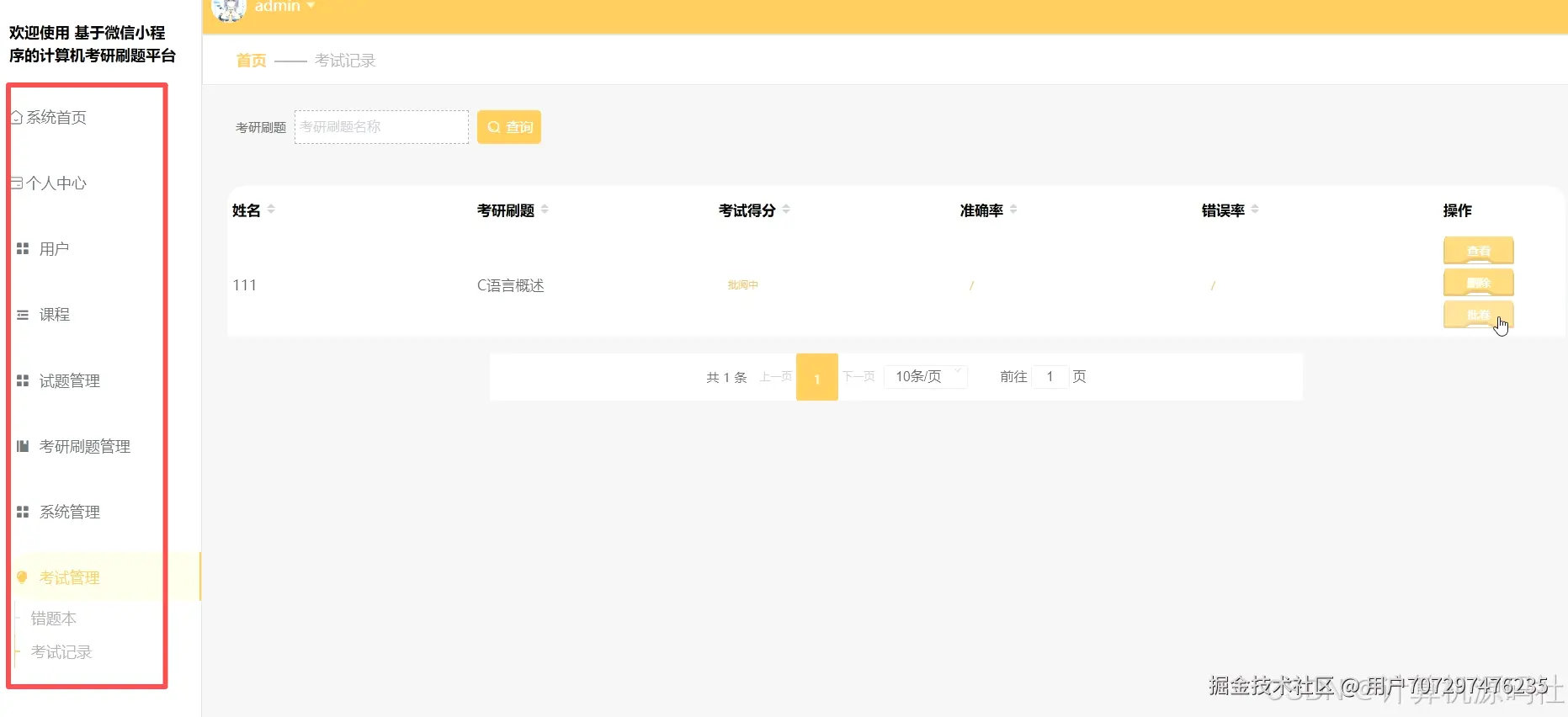Click the admin avatar picture

pyautogui.click(x=228, y=8)
